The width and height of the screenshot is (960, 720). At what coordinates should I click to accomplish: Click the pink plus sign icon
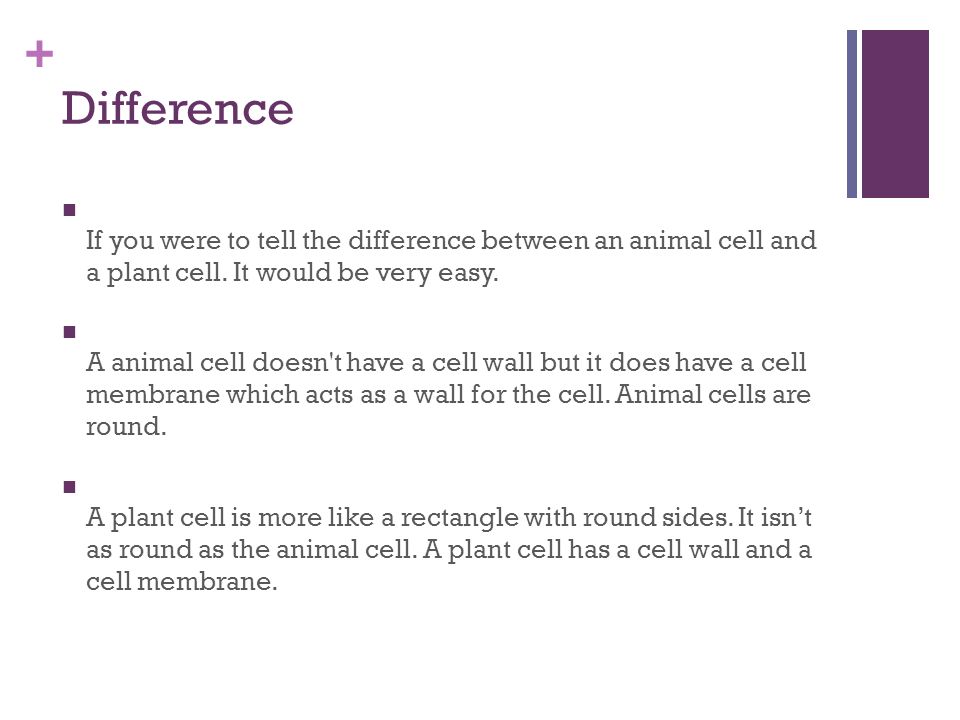(40, 54)
